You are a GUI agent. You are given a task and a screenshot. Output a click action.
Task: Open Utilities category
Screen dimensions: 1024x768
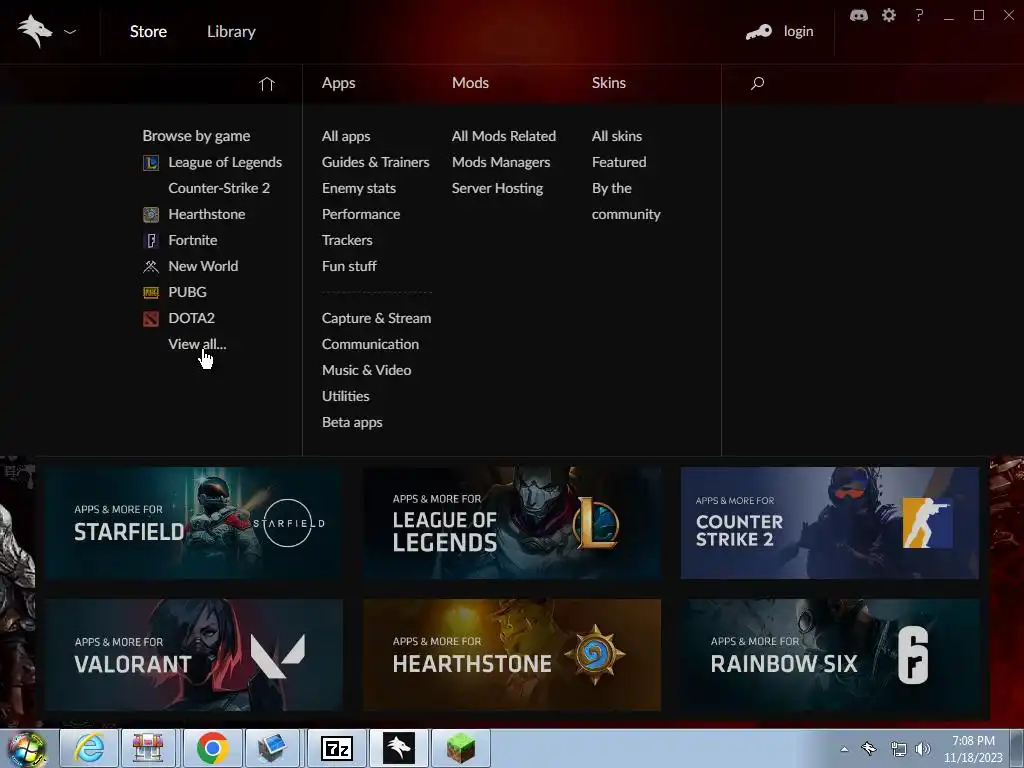[x=345, y=396]
